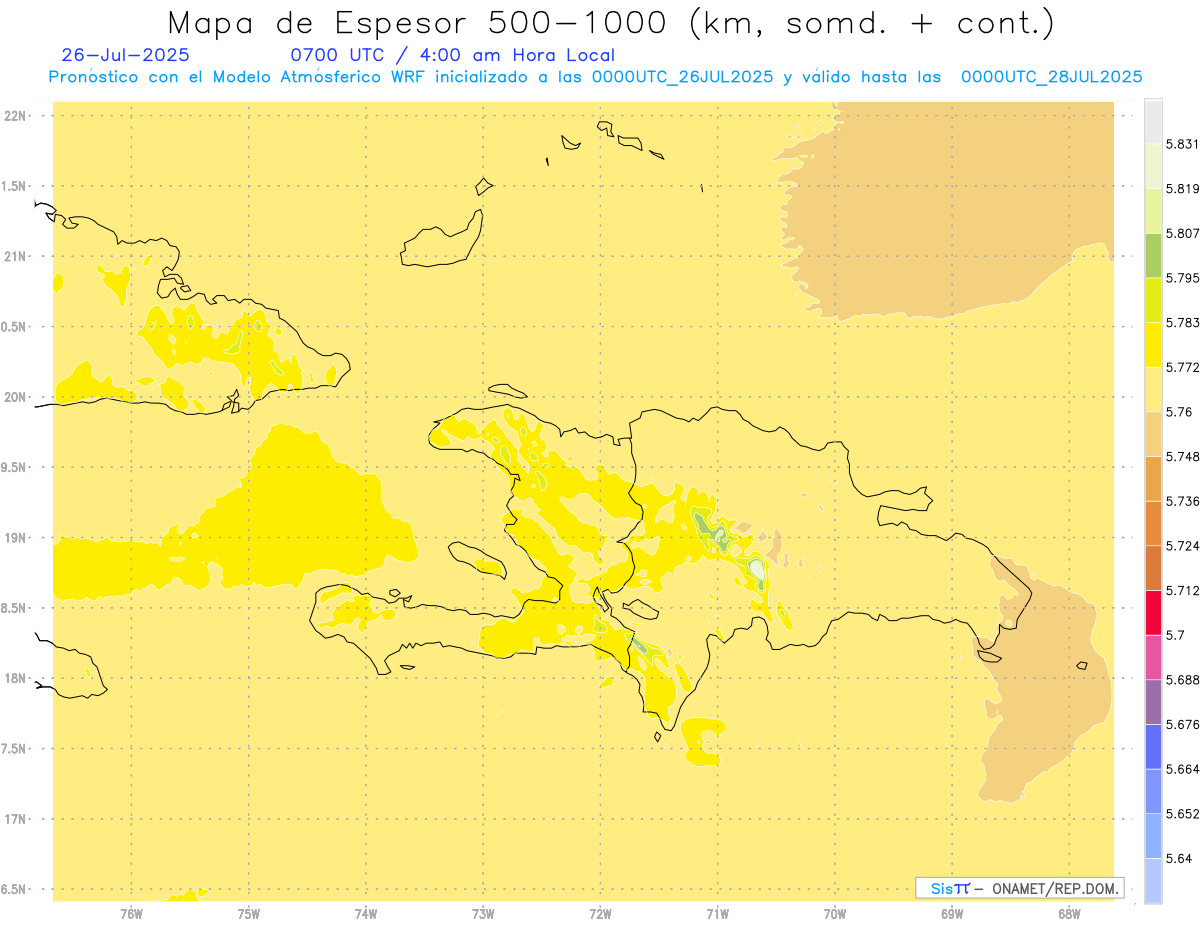Click the 18N latitude label
The image size is (1200, 927).
tap(16, 678)
